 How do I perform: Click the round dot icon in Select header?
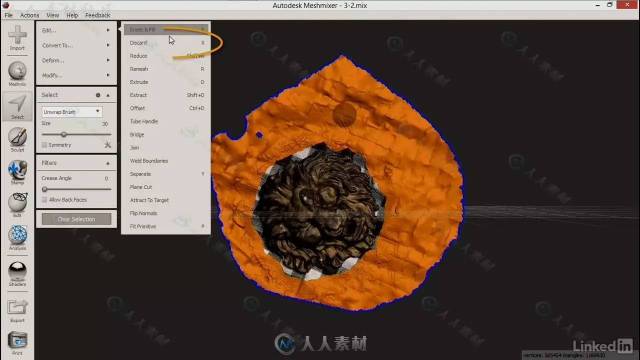coord(98,95)
